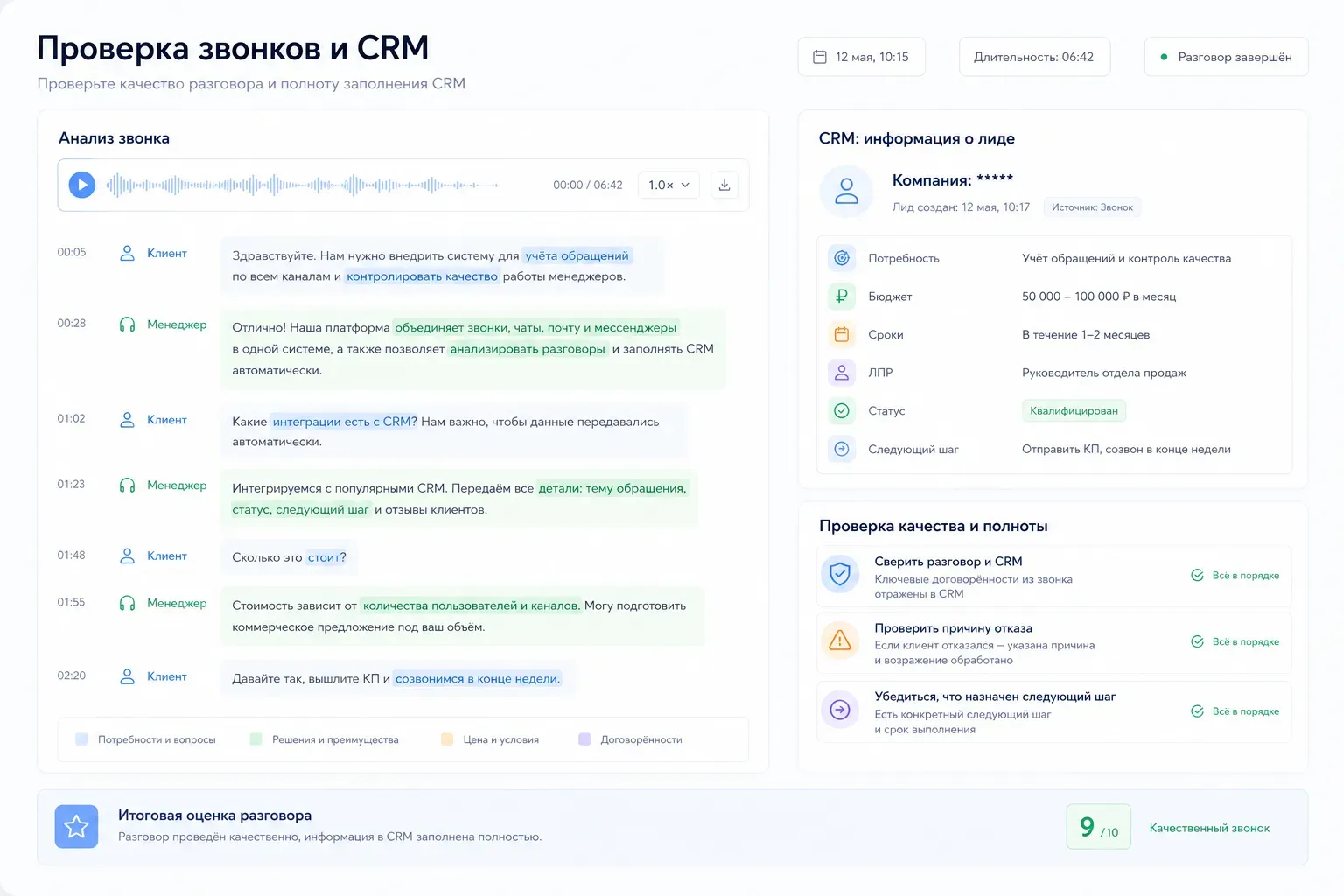
Task: Click the Договорённости legend swatch
Action: click(x=584, y=739)
